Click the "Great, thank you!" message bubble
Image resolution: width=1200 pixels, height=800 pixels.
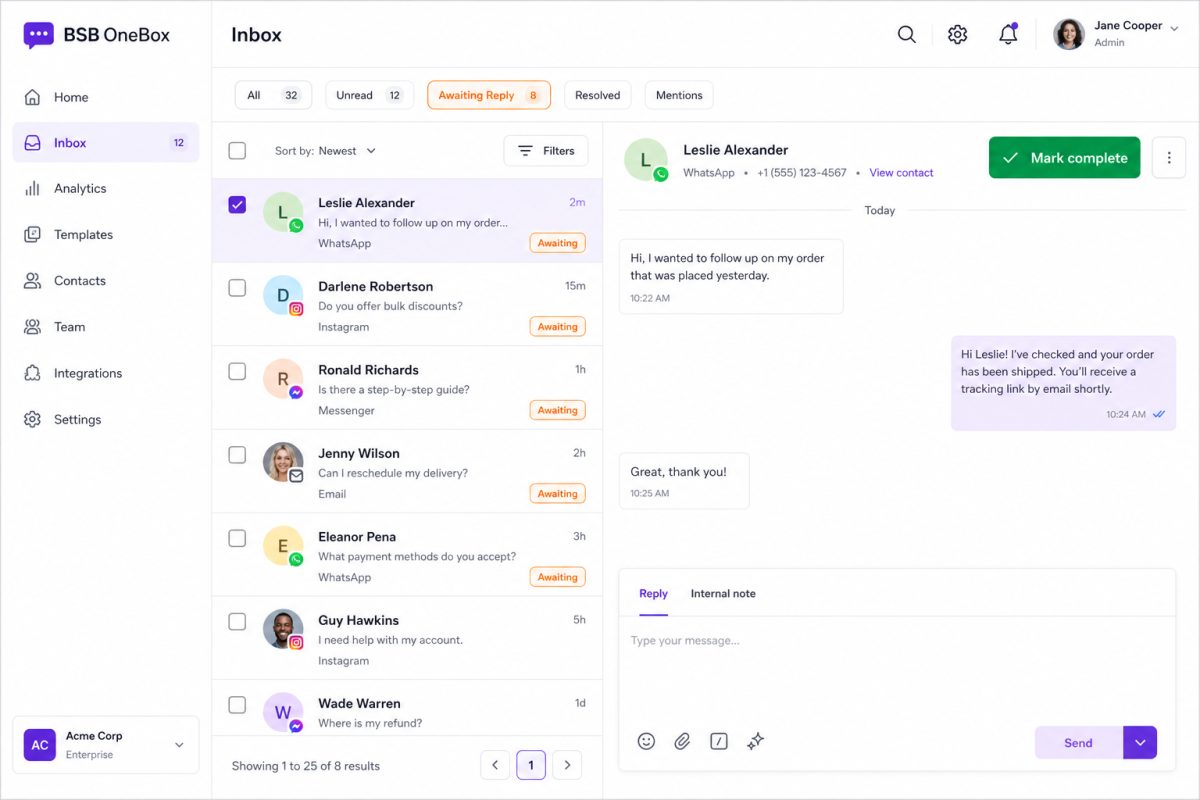click(684, 481)
